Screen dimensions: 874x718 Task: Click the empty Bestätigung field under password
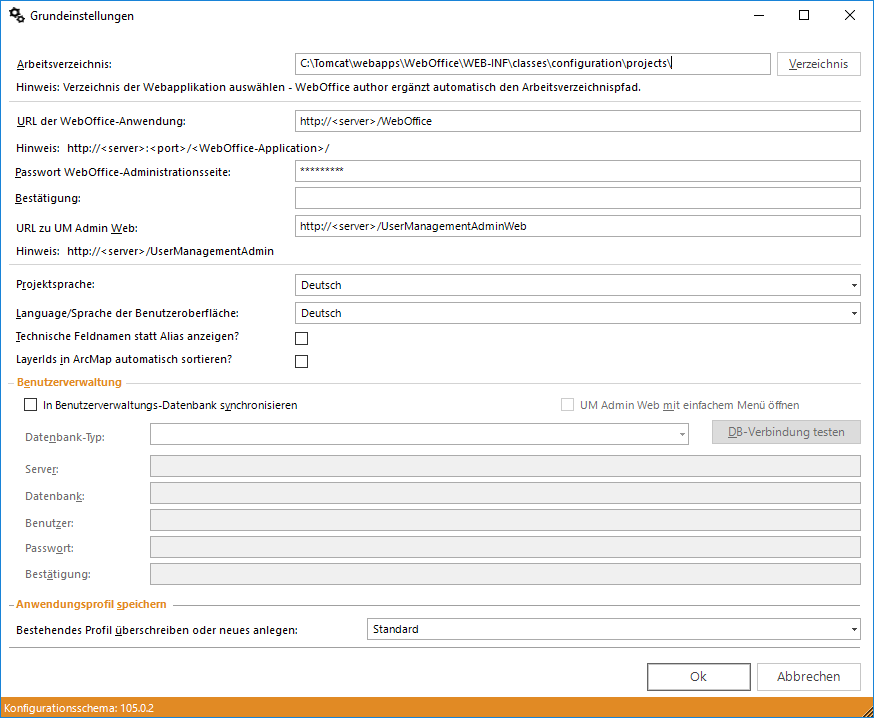tap(577, 198)
